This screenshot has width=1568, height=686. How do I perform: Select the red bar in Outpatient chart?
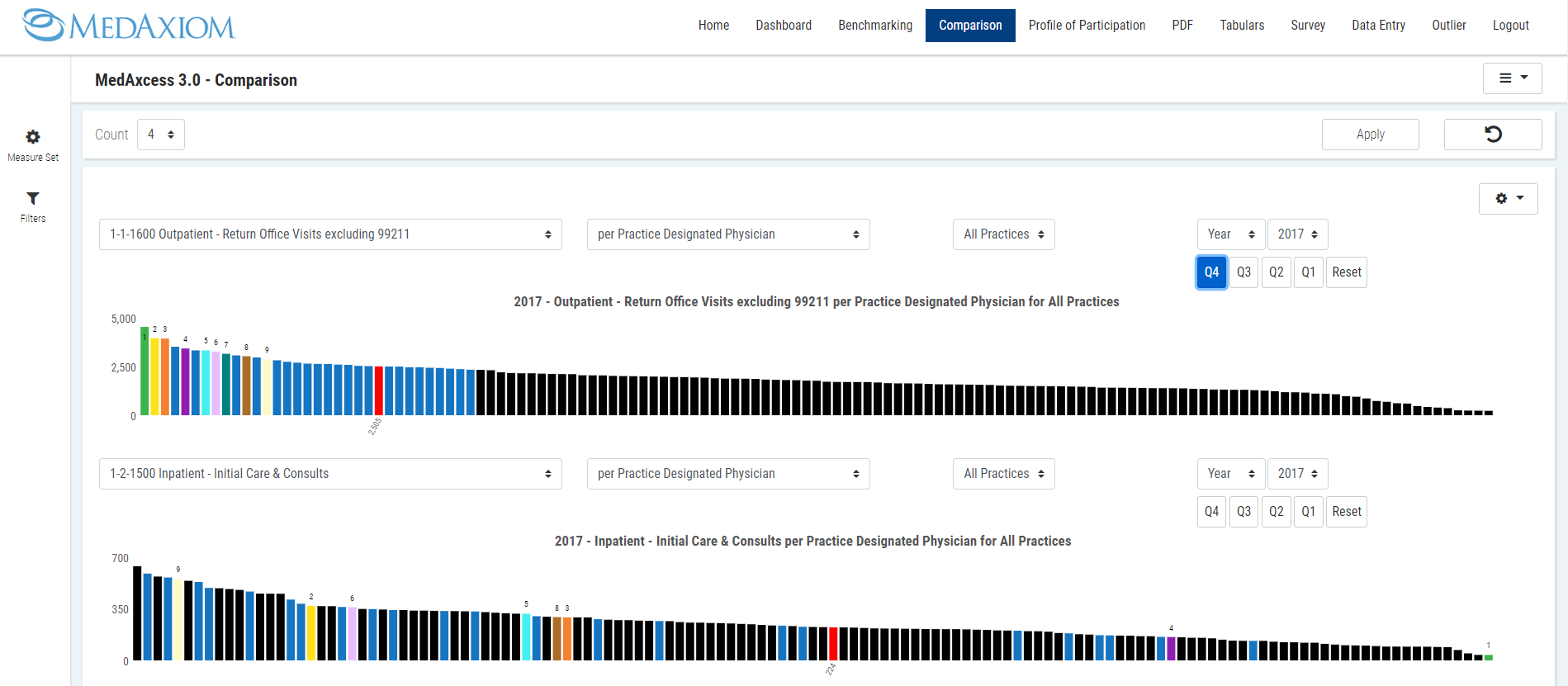(379, 390)
